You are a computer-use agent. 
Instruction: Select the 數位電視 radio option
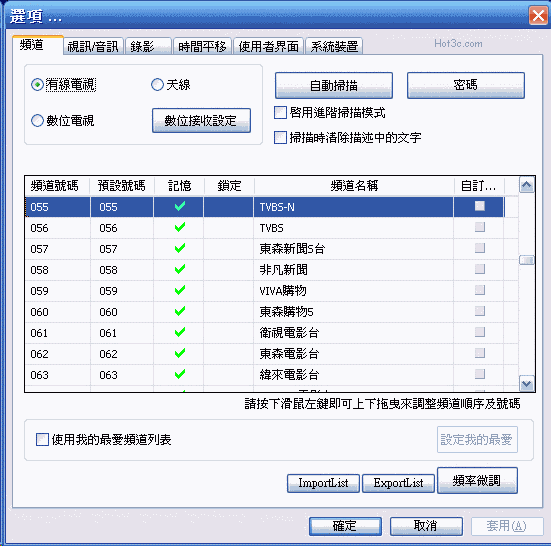coord(37,121)
